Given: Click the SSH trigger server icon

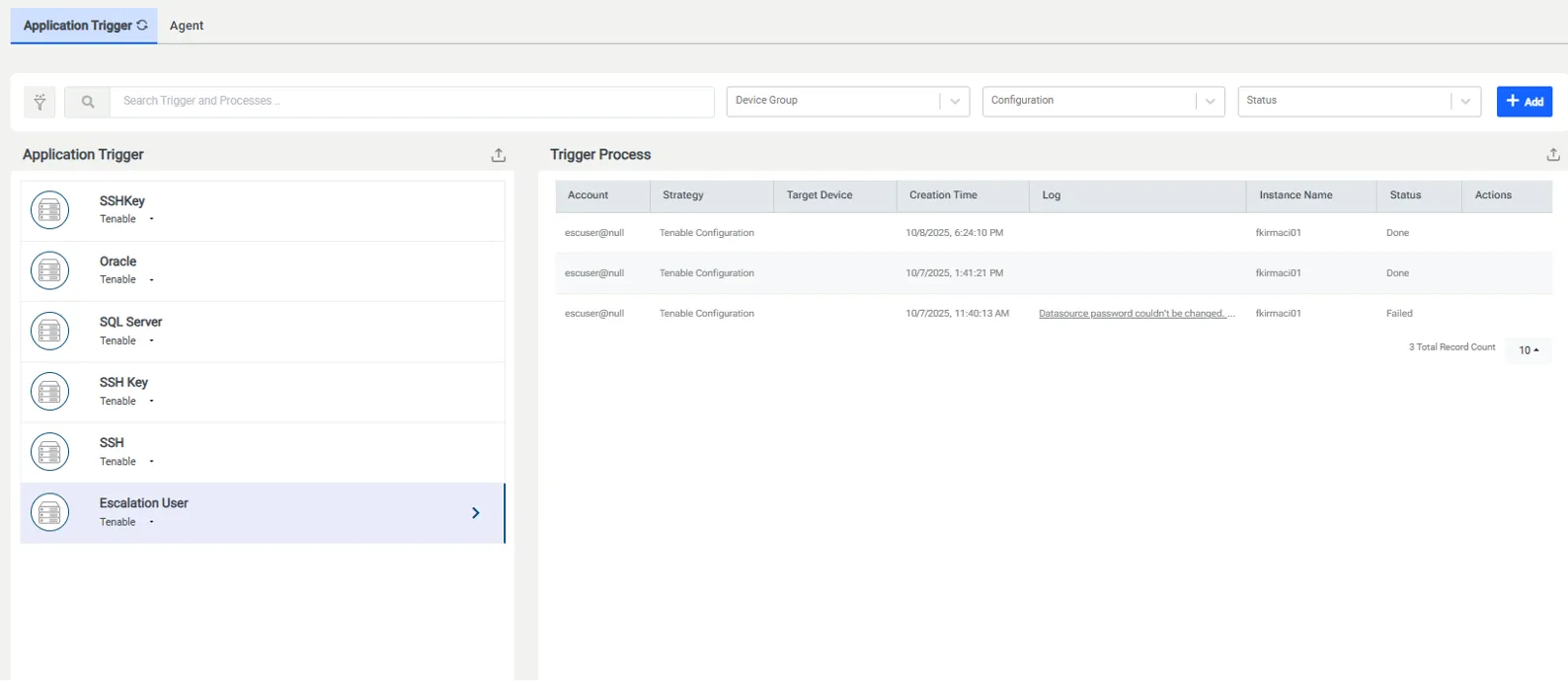Looking at the screenshot, I should pyautogui.click(x=49, y=452).
